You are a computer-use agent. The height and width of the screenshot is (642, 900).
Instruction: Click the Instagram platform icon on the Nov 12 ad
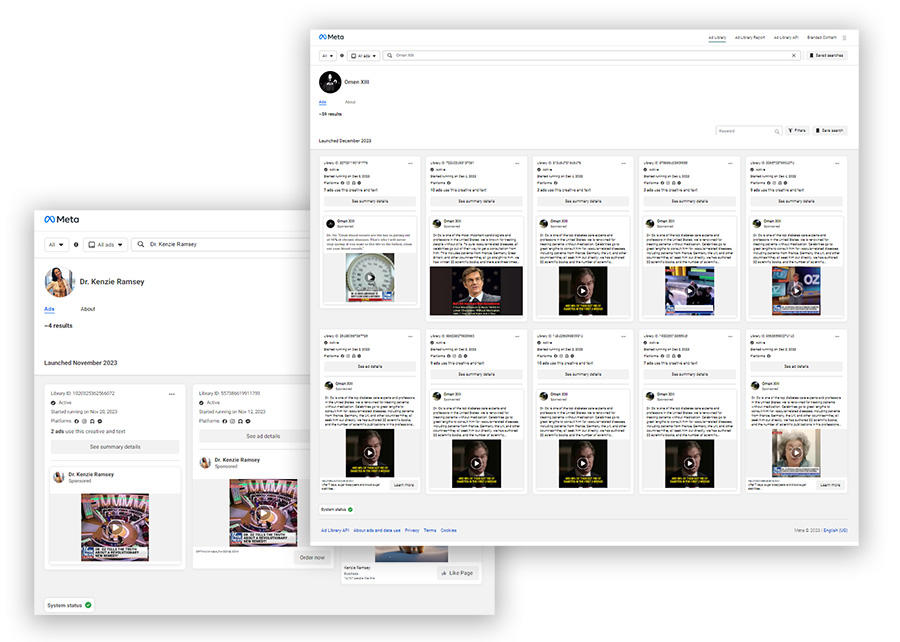(x=232, y=421)
